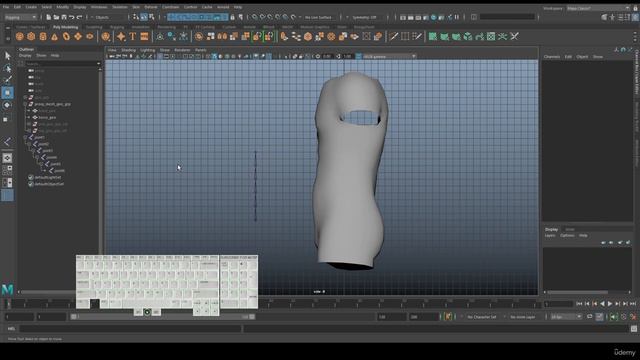This screenshot has height=360, width=640.
Task: Click the Undo icon in status line
Action: click(x=72, y=17)
